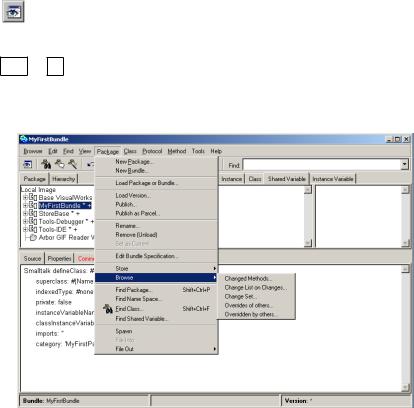Expand the Tools-Debugger tree node
The image size is (414, 408).
click(x=25, y=221)
